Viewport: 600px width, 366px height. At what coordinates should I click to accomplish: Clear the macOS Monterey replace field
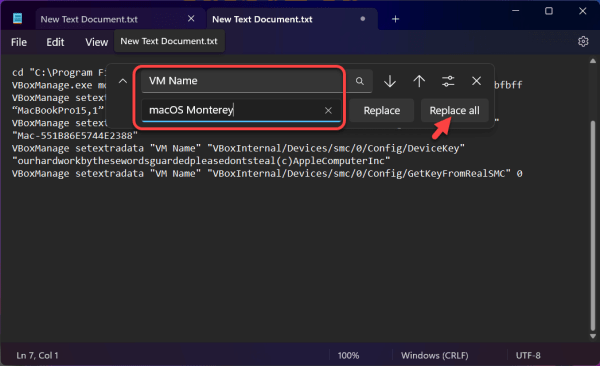[328, 111]
